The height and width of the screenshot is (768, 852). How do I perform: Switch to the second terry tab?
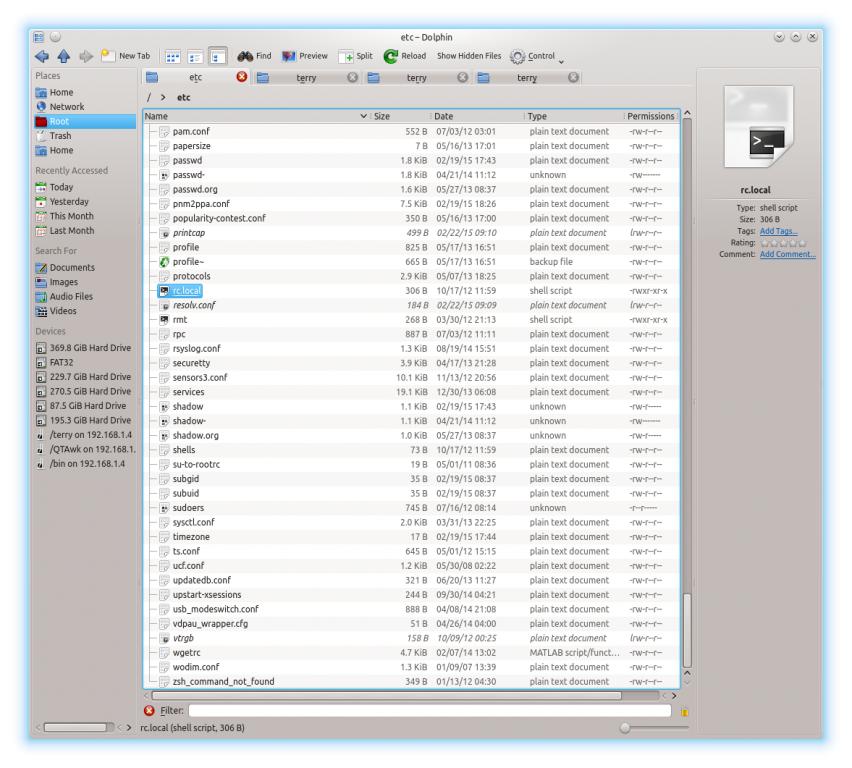tap(417, 76)
